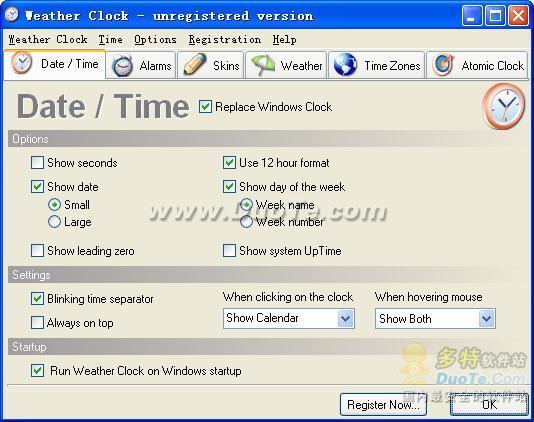Disable Use 12 hour format
This screenshot has width=534, height=422.
pyautogui.click(x=229, y=163)
